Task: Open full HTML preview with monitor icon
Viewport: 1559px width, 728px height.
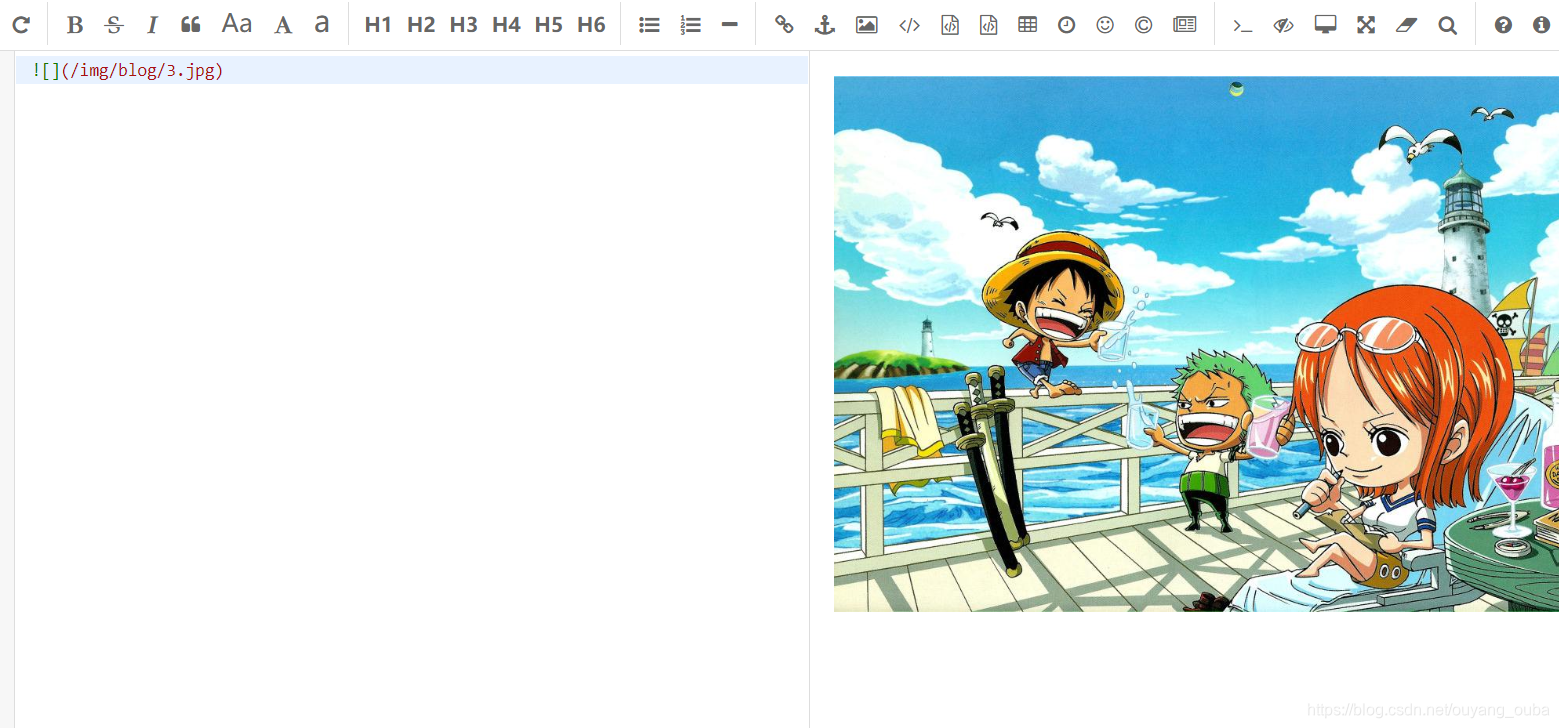Action: pos(1326,25)
